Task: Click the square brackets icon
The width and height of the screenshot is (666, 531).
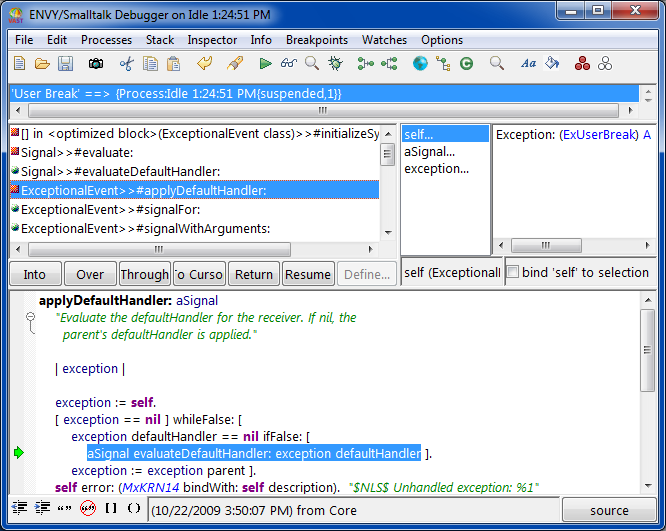Action: coord(111,509)
